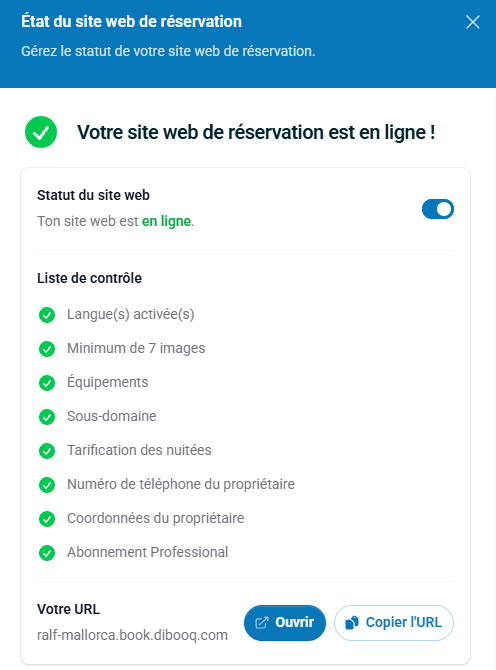The width and height of the screenshot is (496, 670).
Task: Click the Langue(s) activée(s) label
Action: pos(131,314)
